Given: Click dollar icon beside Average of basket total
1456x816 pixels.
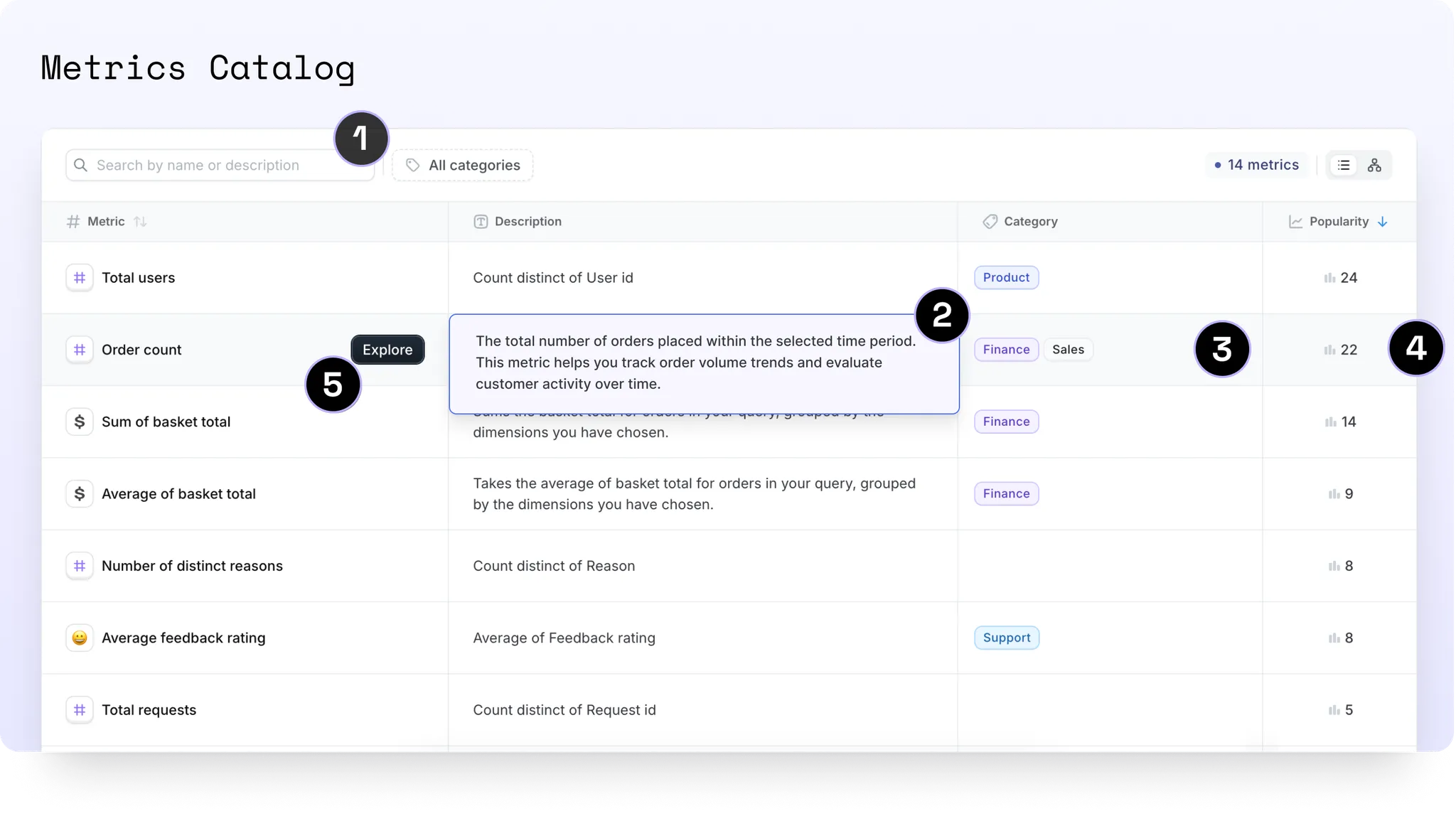Looking at the screenshot, I should click(x=80, y=493).
